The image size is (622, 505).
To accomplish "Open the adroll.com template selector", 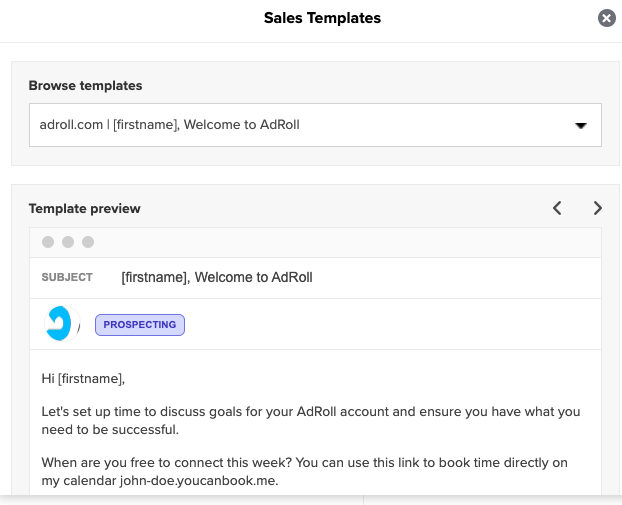I will [x=315, y=125].
